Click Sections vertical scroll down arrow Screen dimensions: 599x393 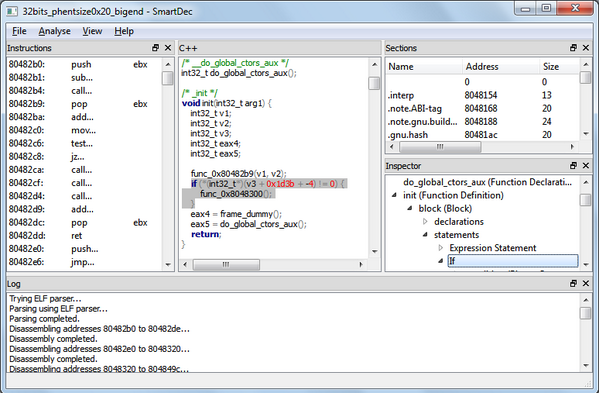(x=586, y=134)
